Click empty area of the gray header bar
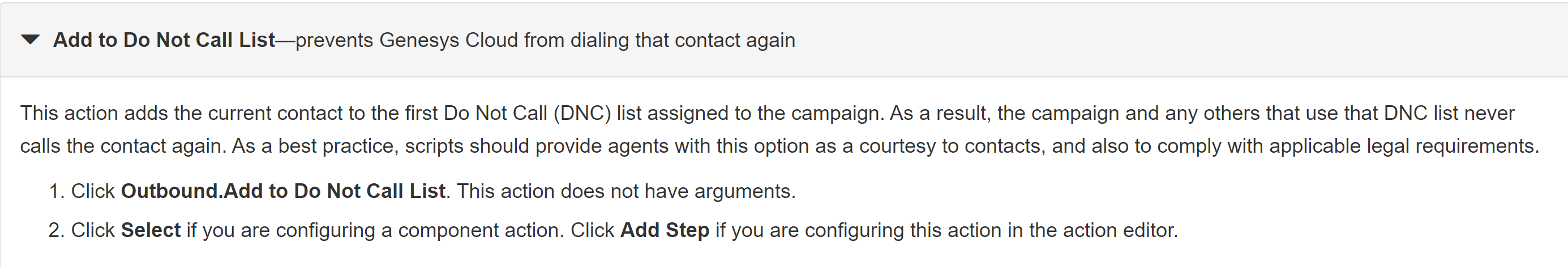Image resolution: width=1568 pixels, height=267 pixels. point(1156,40)
